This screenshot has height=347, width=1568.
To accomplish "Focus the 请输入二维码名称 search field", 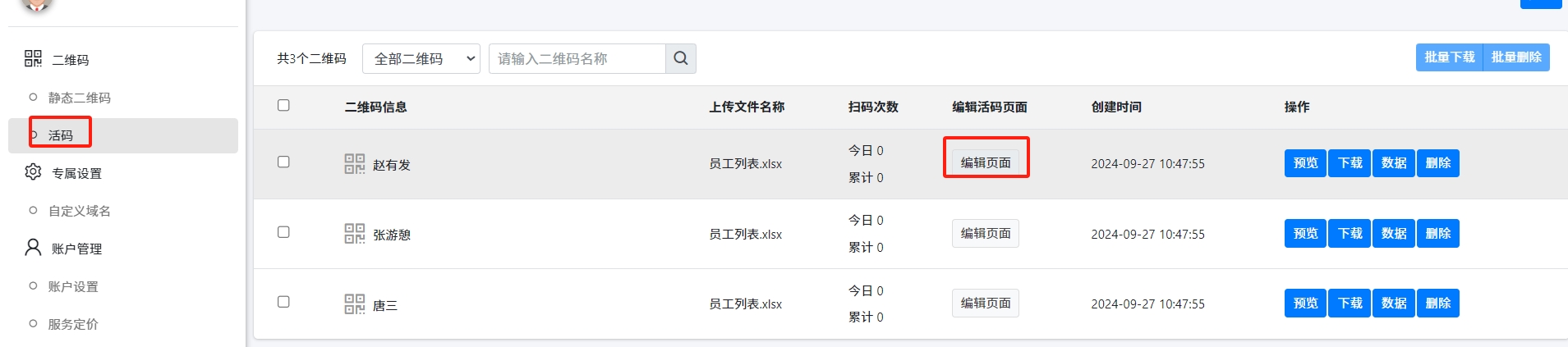I will [577, 58].
